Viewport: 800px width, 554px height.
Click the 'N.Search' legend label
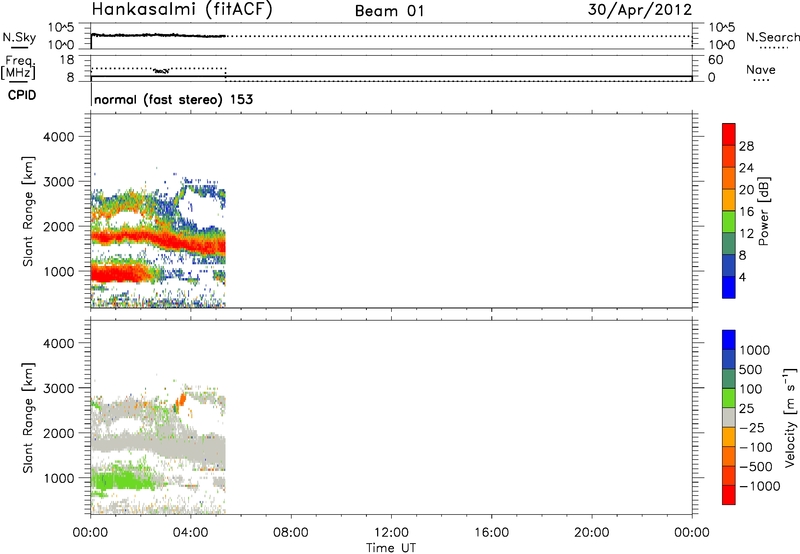(x=772, y=37)
